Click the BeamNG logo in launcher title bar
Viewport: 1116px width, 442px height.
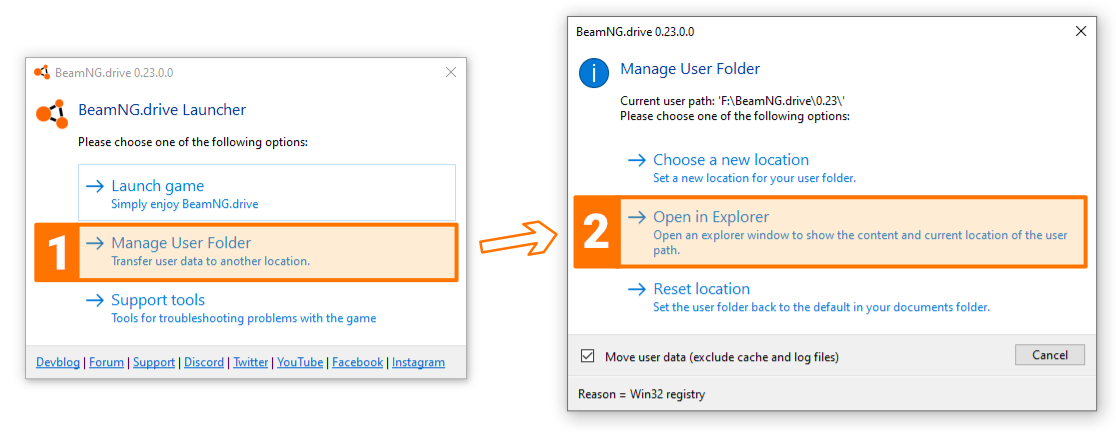tap(42, 73)
